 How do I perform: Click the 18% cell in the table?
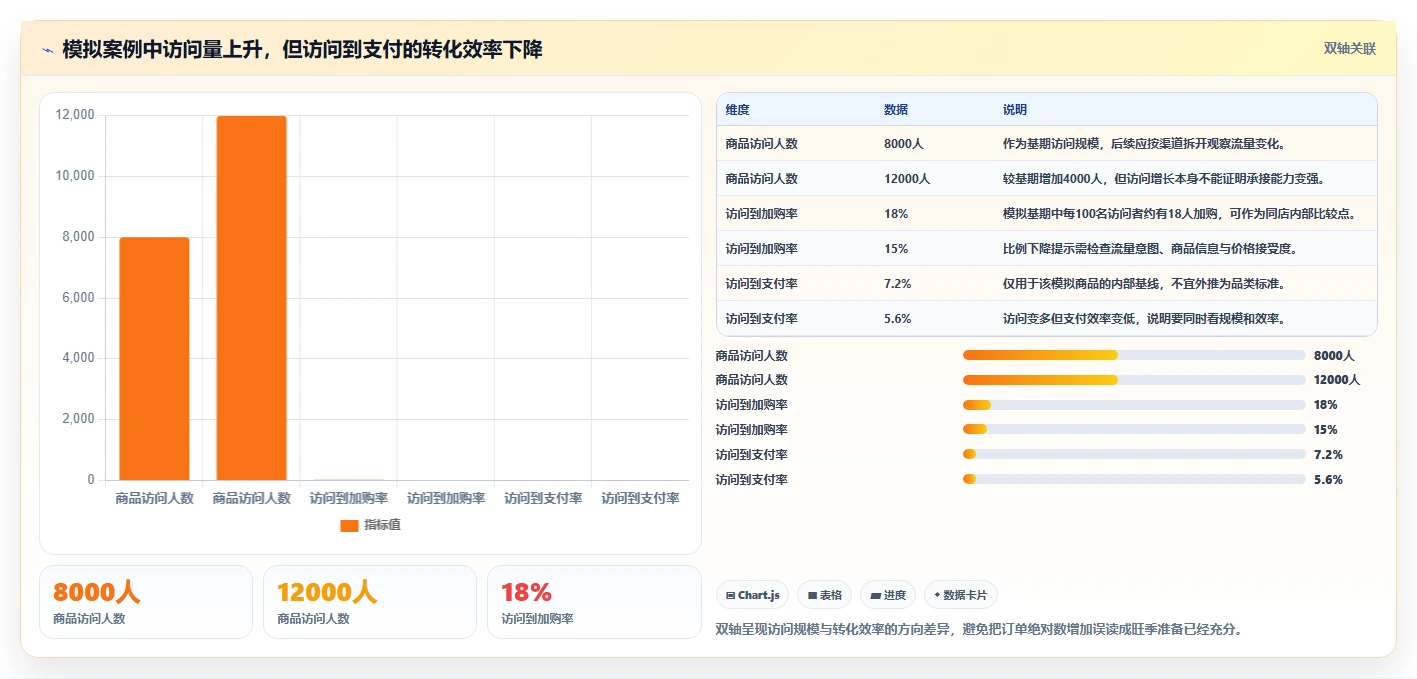tap(896, 214)
